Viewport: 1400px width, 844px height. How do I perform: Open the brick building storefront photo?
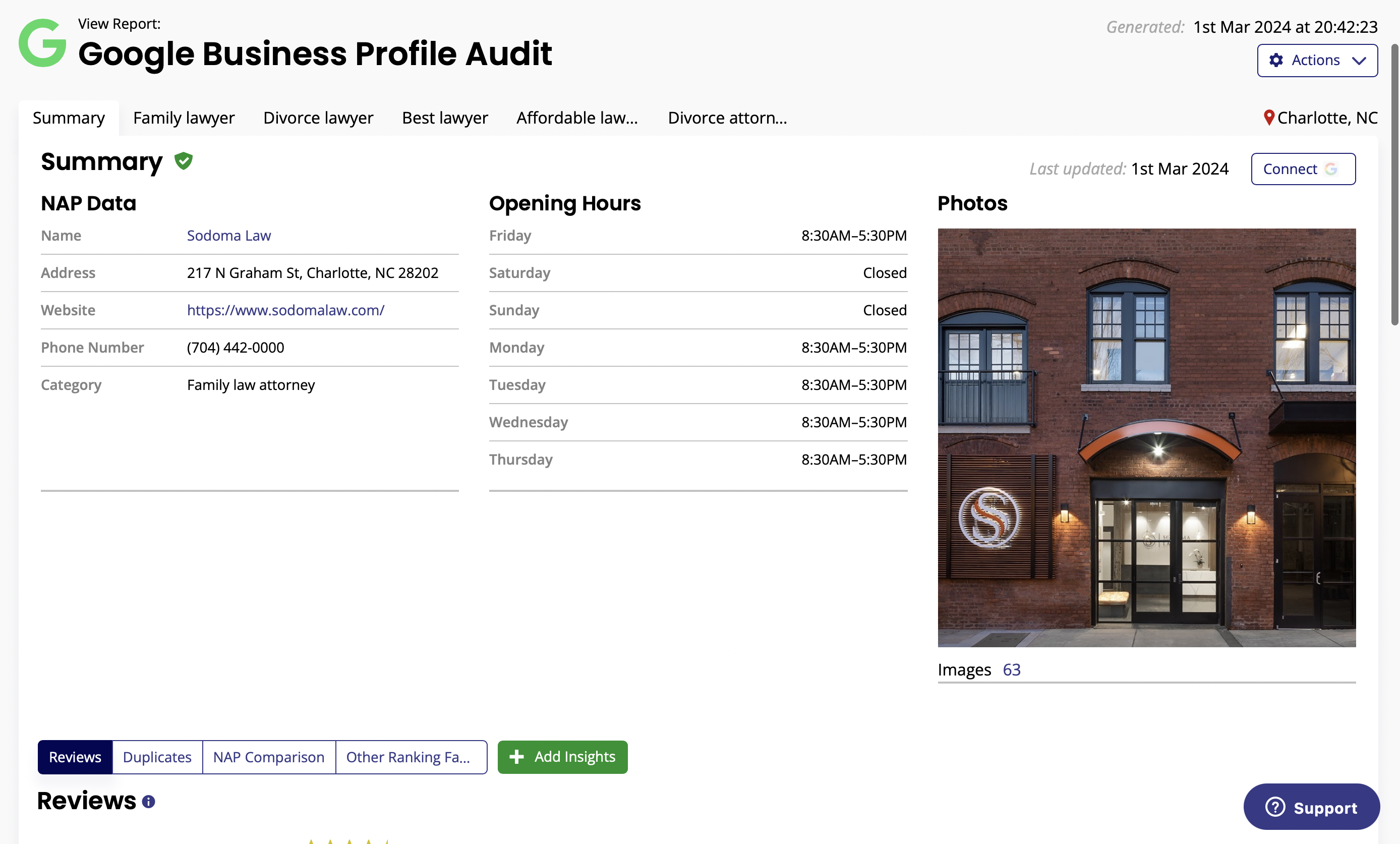click(x=1146, y=437)
